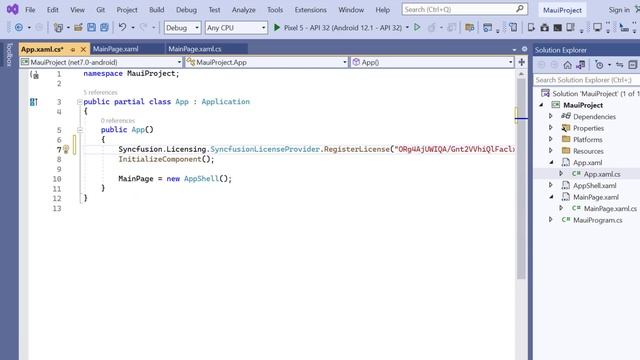Expand the AppShell.xaml node
This screenshot has width=640, height=360.
click(551, 185)
